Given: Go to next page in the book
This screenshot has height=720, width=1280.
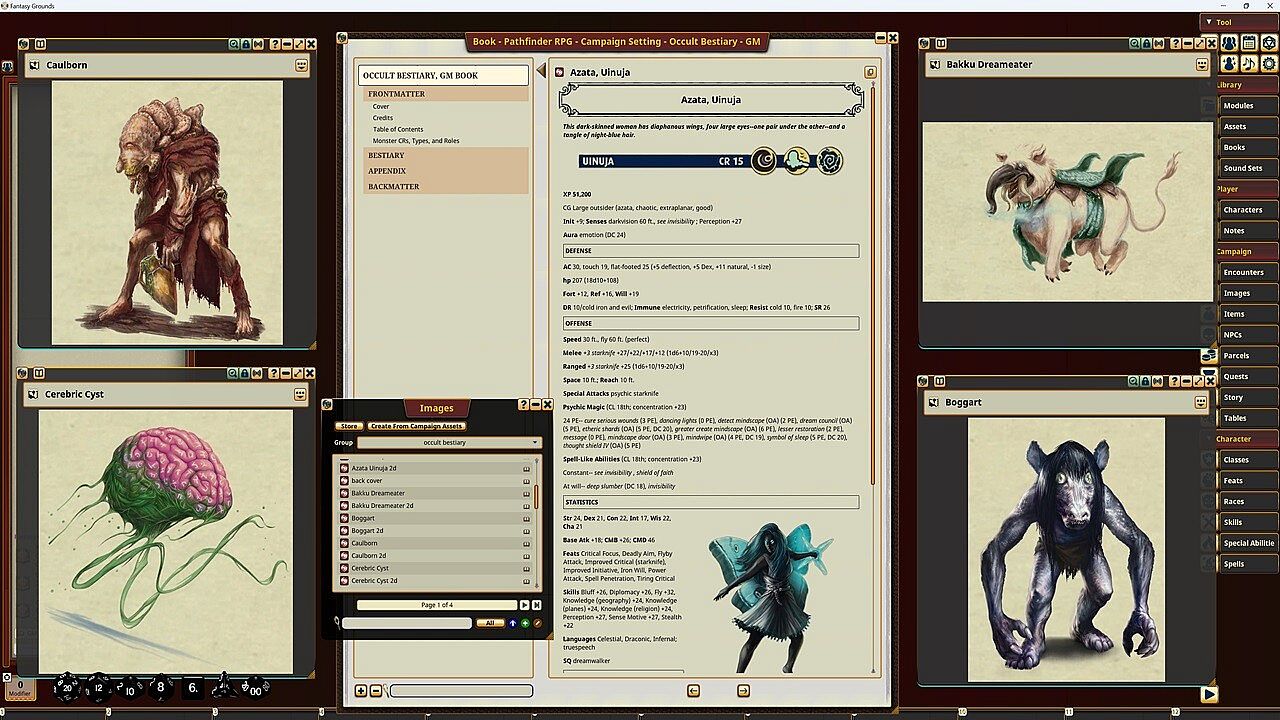Looking at the screenshot, I should click(743, 690).
